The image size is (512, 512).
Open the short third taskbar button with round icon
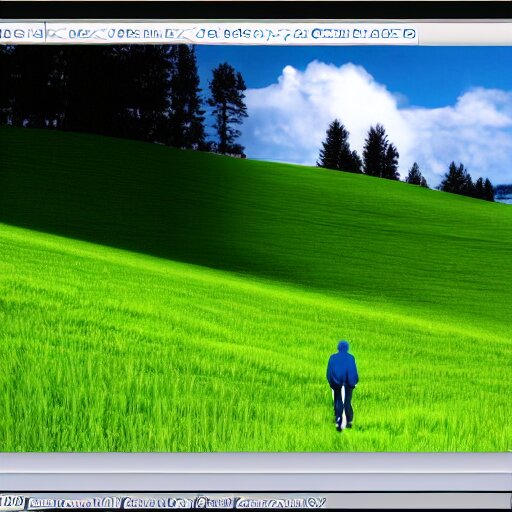[x=214, y=503]
